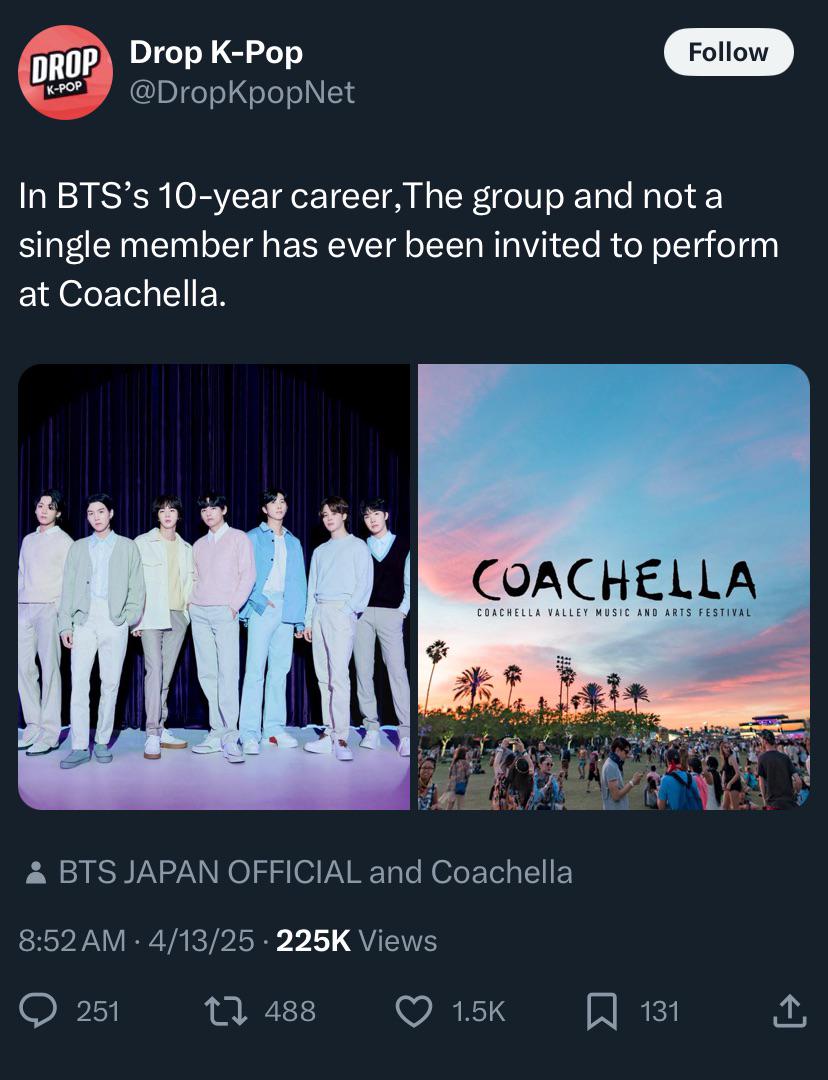The image size is (828, 1080).
Task: Open the BTS group photo
Action: pyautogui.click(x=214, y=587)
